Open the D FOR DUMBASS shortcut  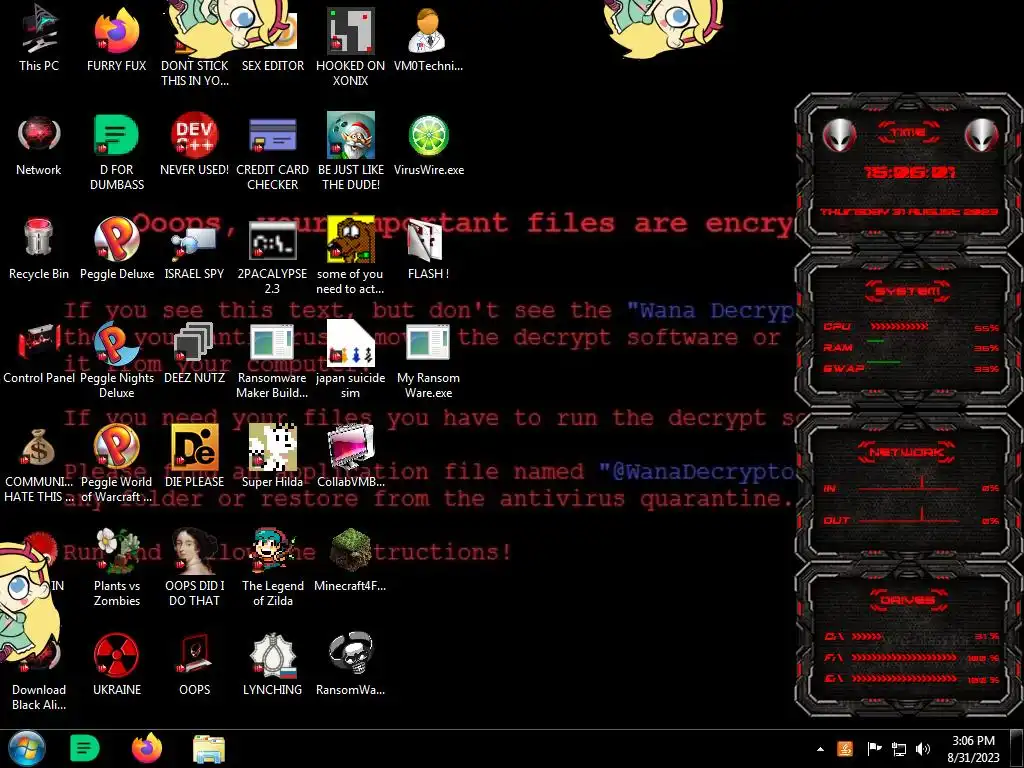116,152
